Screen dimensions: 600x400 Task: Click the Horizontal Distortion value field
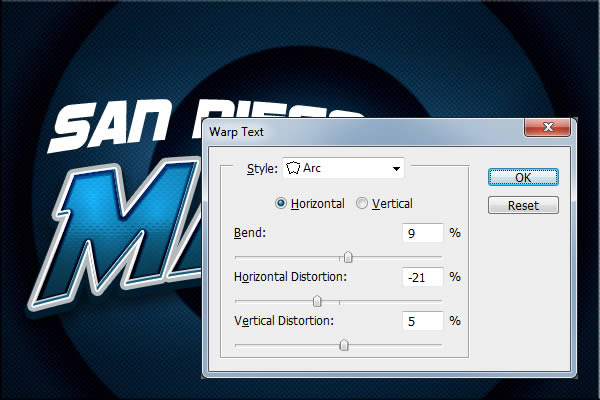coord(423,277)
